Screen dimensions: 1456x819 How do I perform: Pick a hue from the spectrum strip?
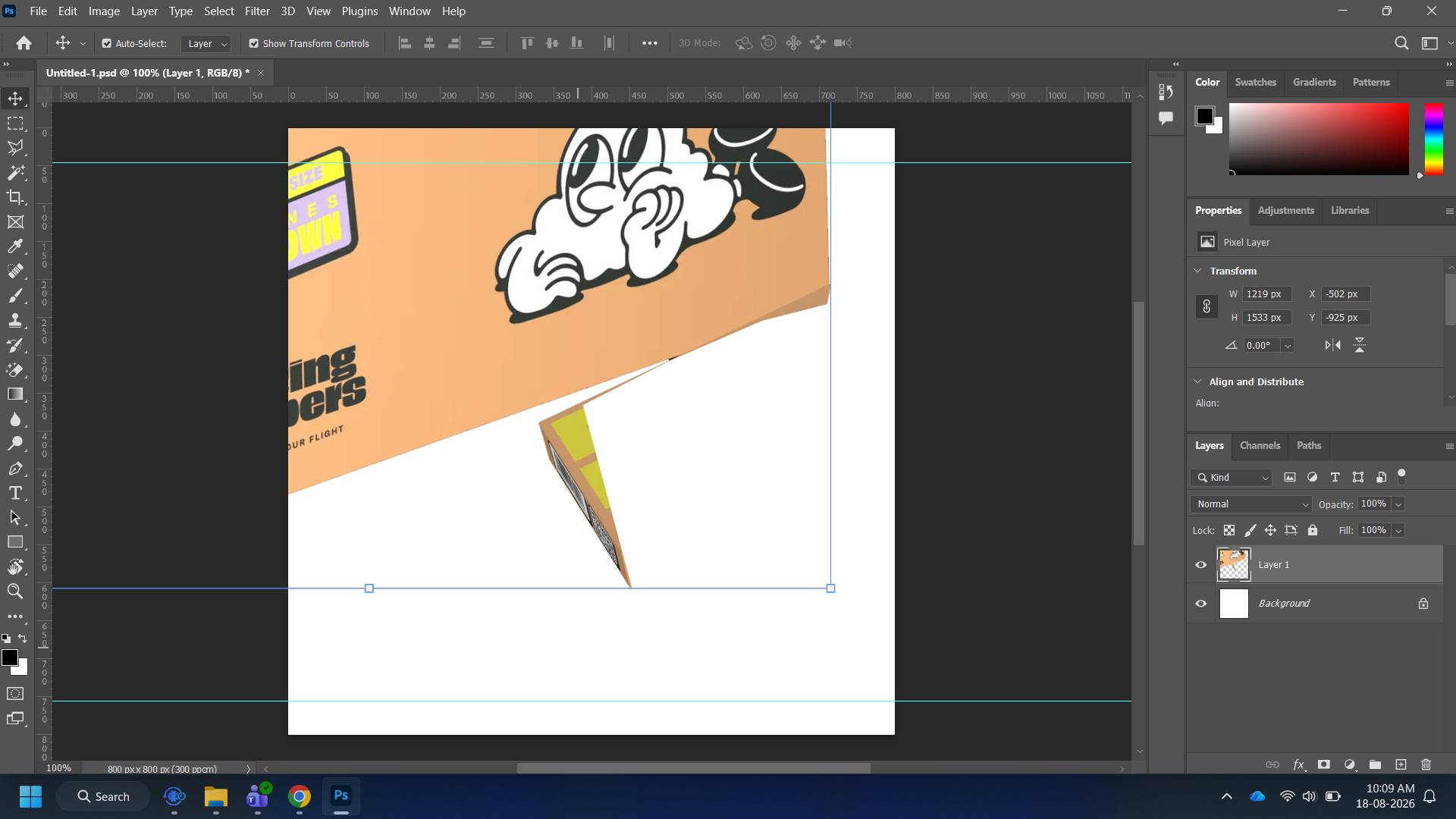1433,140
